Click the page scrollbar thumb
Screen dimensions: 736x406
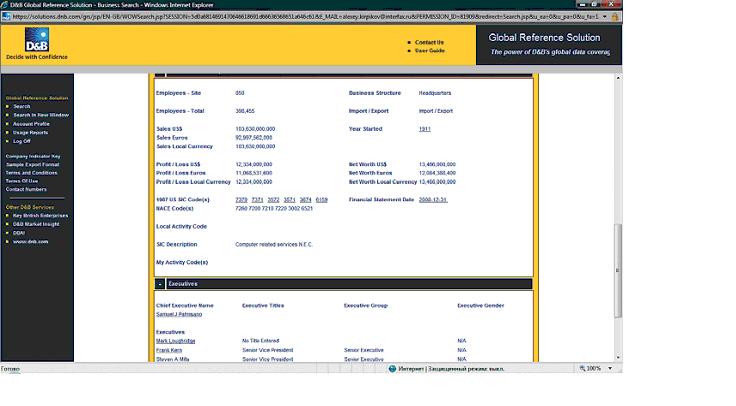pos(618,270)
